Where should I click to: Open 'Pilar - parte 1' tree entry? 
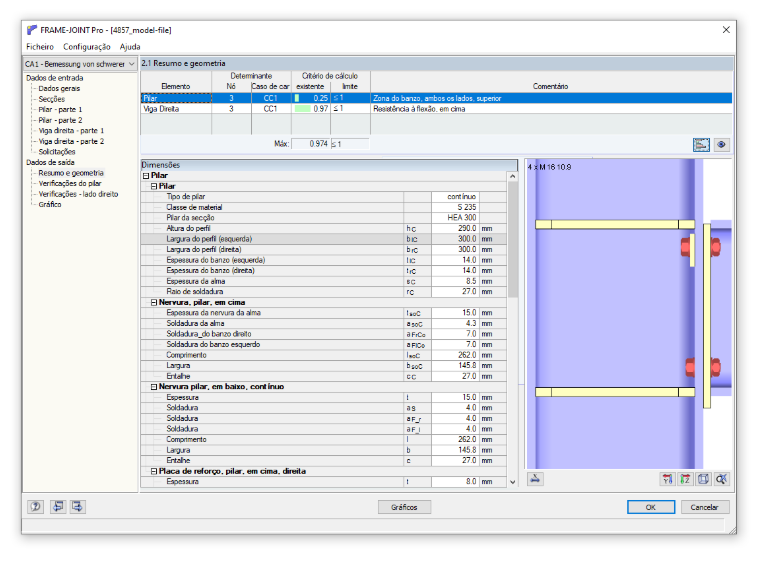[x=60, y=110]
